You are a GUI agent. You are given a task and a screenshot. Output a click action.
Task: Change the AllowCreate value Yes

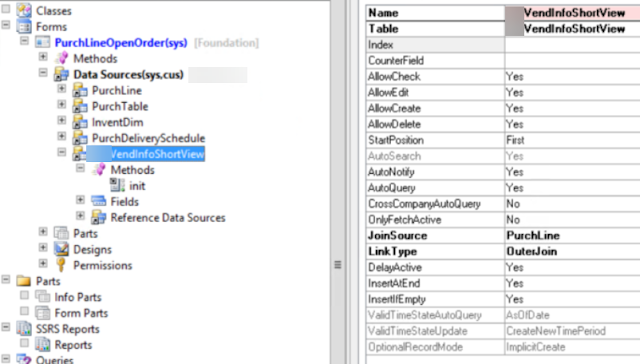(572, 108)
